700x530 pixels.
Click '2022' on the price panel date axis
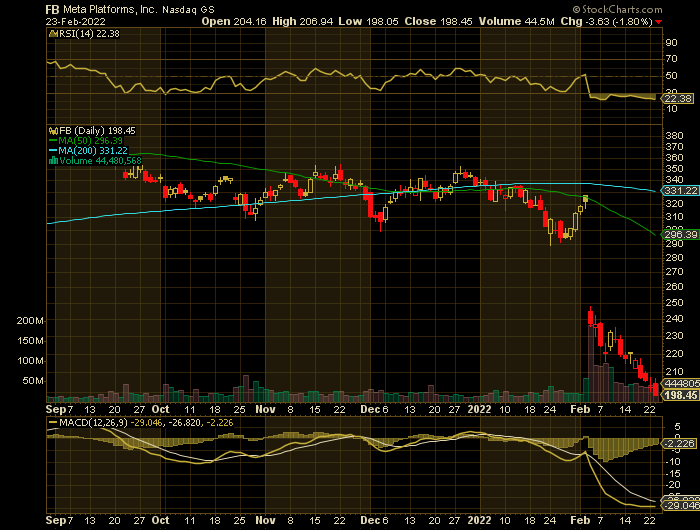(x=479, y=409)
